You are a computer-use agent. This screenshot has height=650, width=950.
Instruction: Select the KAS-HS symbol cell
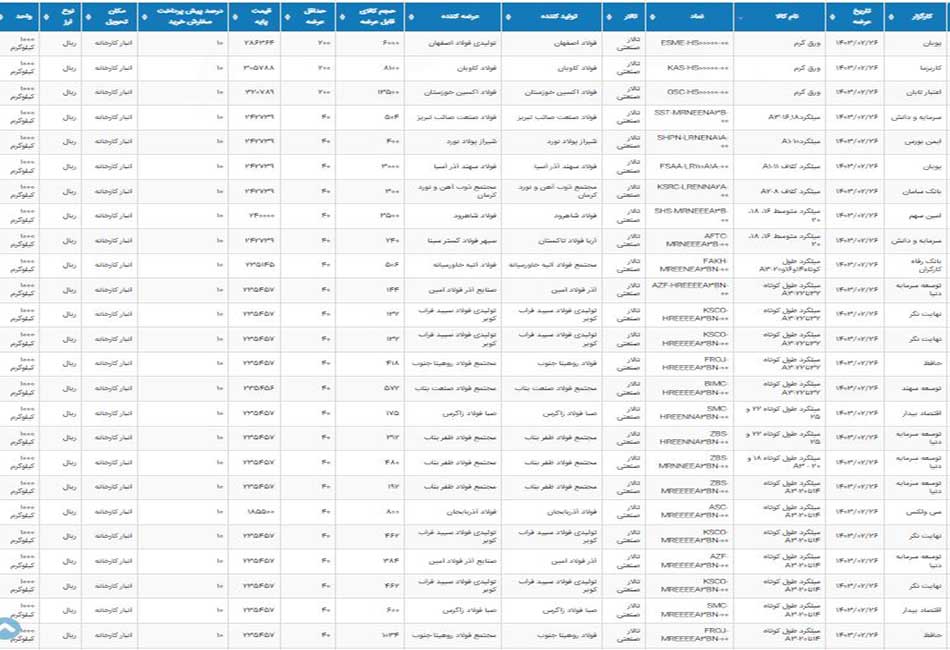coord(689,68)
